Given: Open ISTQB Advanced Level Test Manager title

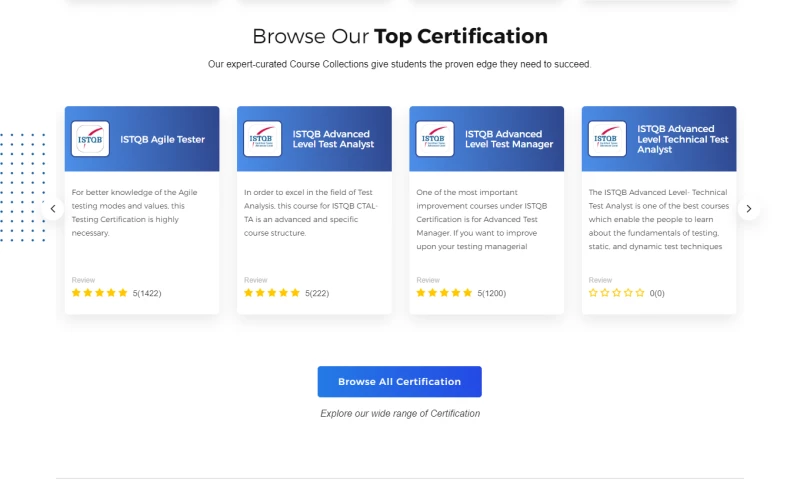Looking at the screenshot, I should [x=509, y=139].
